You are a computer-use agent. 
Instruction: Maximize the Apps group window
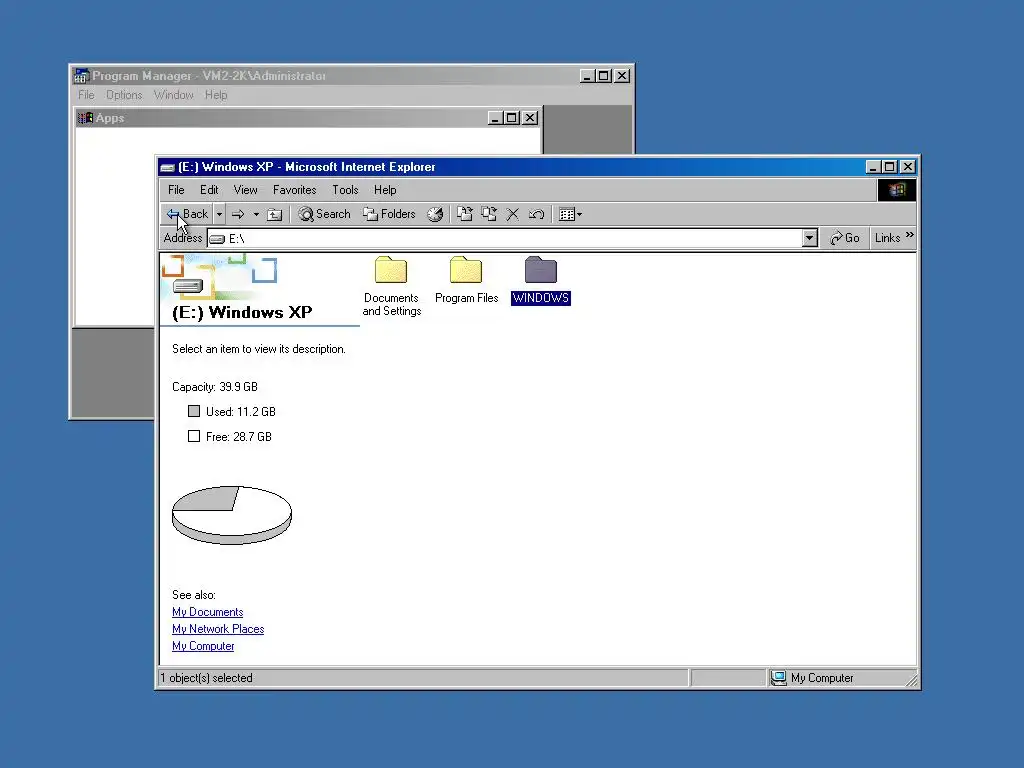tap(512, 118)
